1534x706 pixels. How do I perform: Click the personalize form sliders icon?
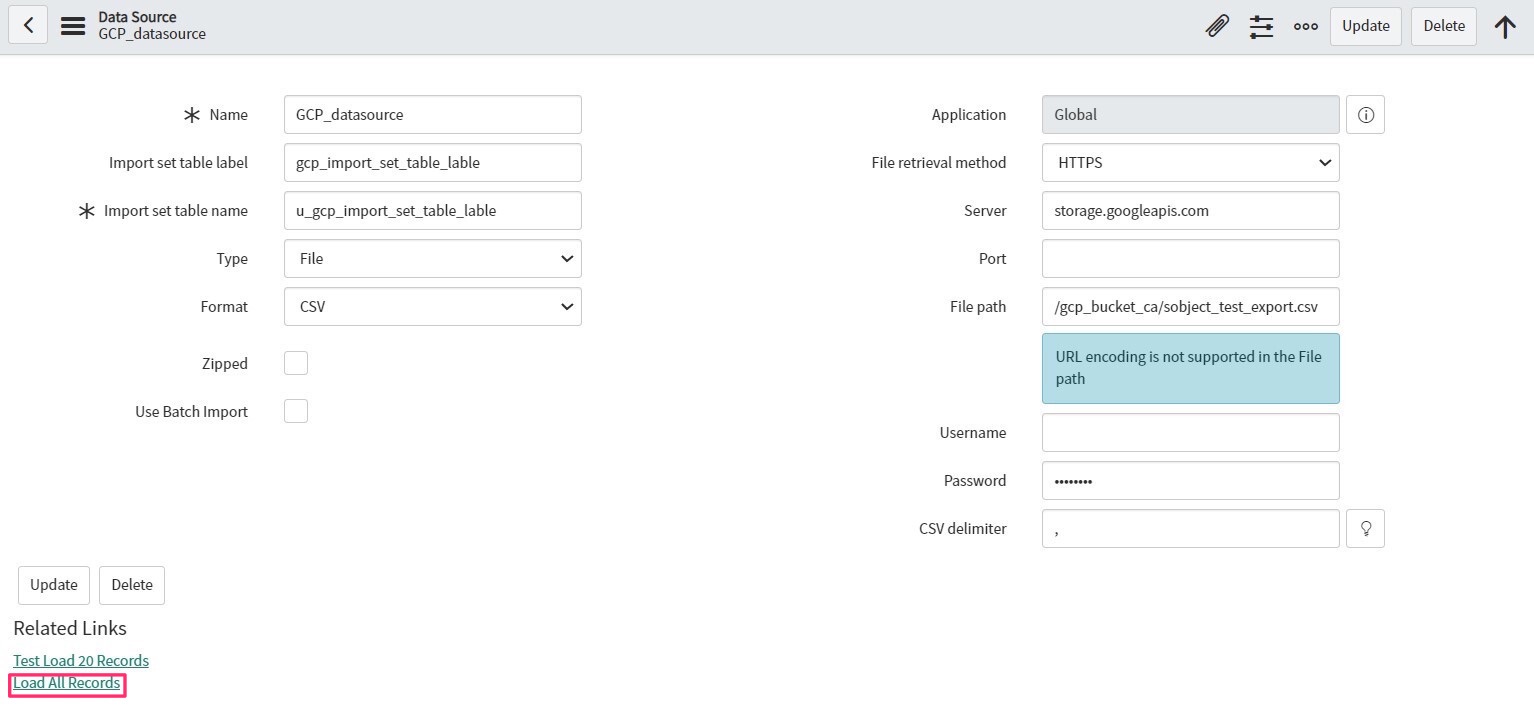click(x=1261, y=26)
